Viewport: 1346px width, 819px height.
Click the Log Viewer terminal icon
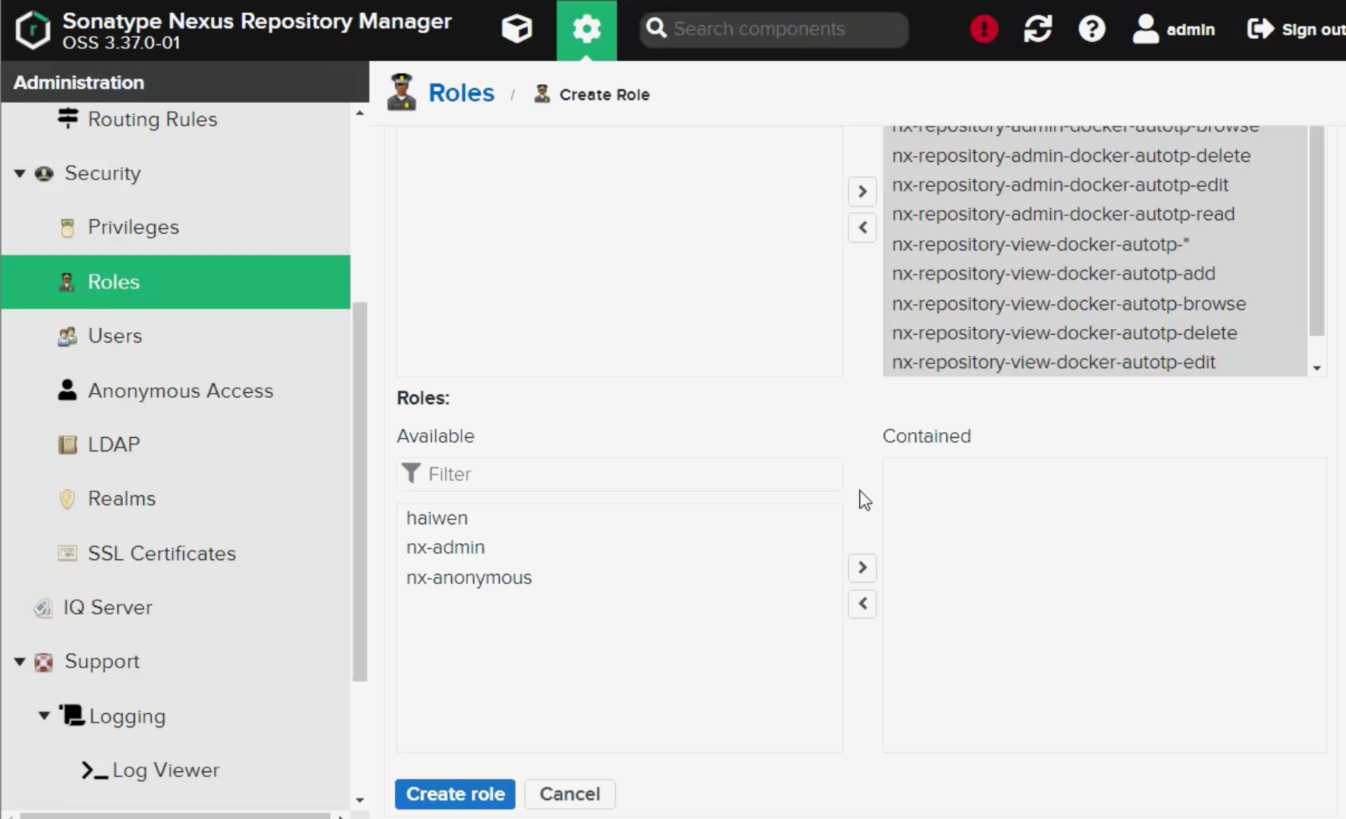(x=95, y=771)
